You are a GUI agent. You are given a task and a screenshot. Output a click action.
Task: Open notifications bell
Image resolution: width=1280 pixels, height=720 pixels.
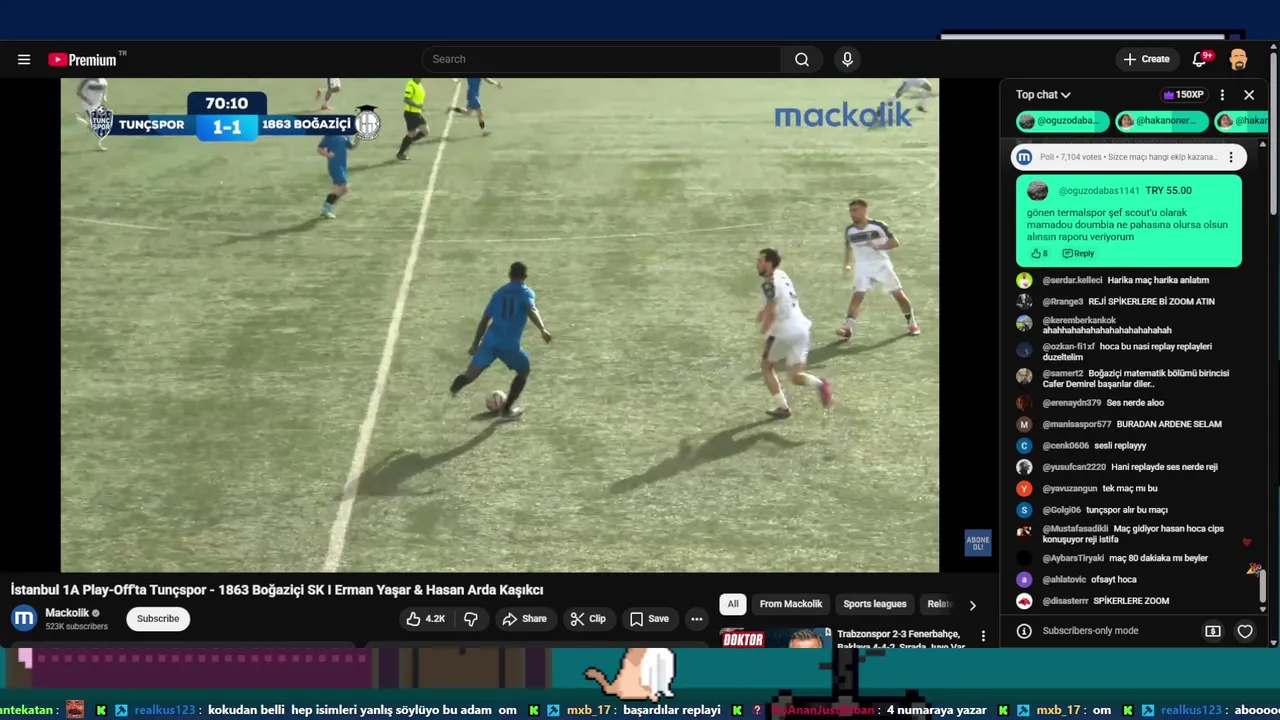pos(1200,59)
